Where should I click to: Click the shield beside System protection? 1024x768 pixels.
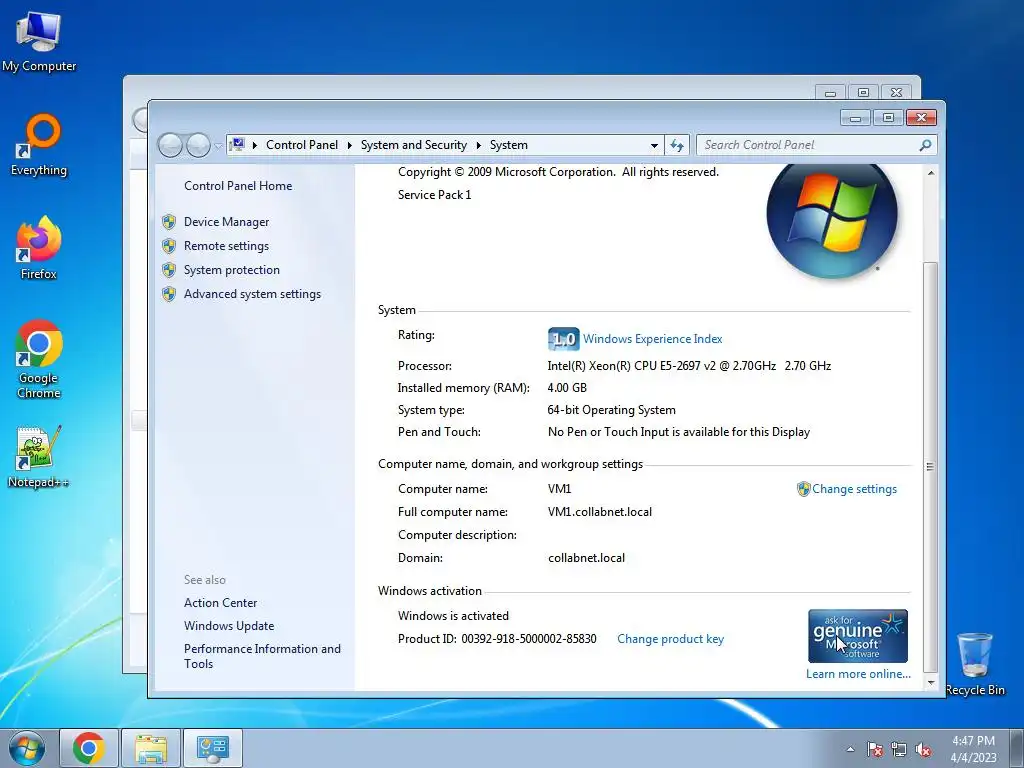pos(169,270)
